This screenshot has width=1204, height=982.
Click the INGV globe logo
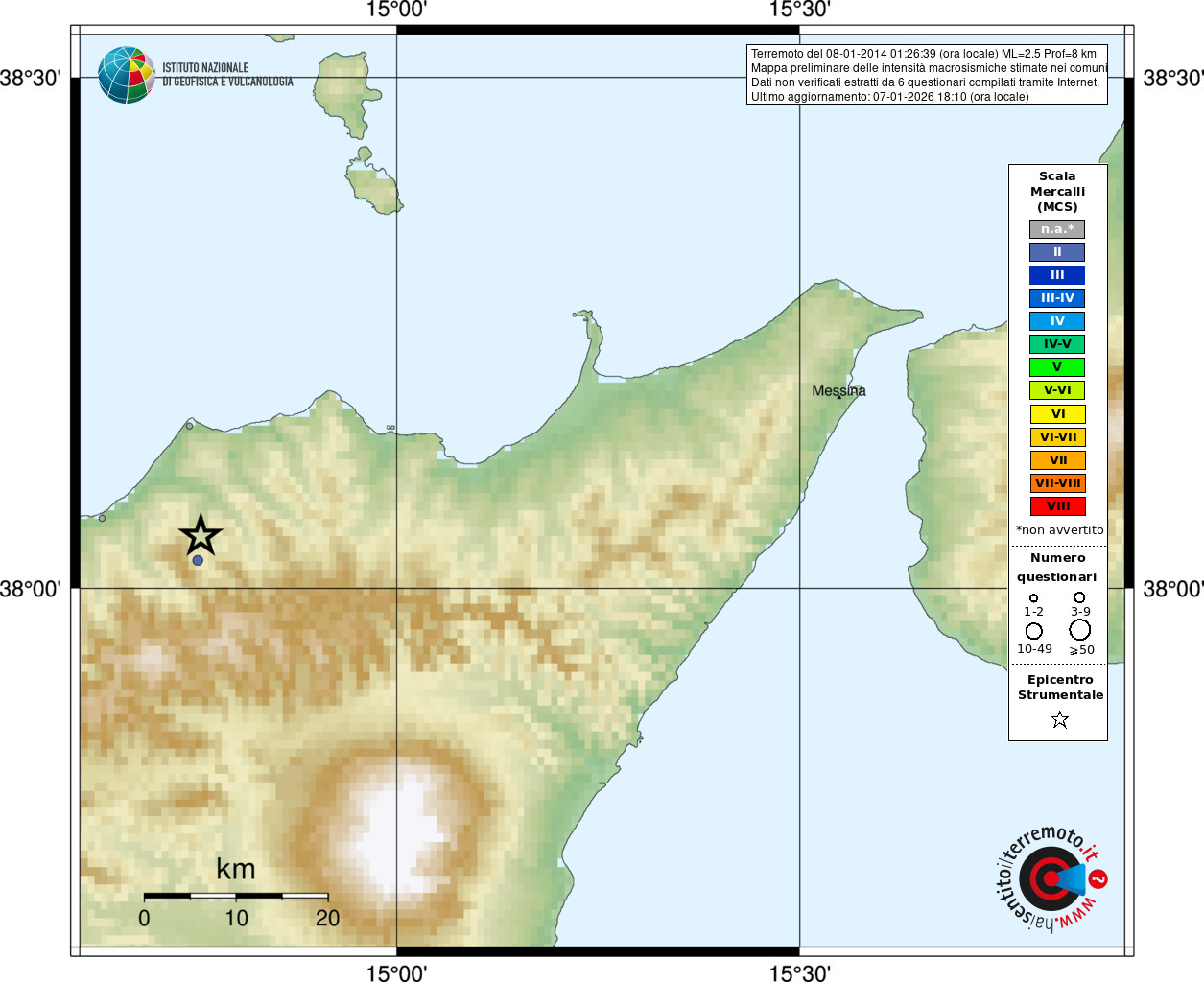pos(127,75)
